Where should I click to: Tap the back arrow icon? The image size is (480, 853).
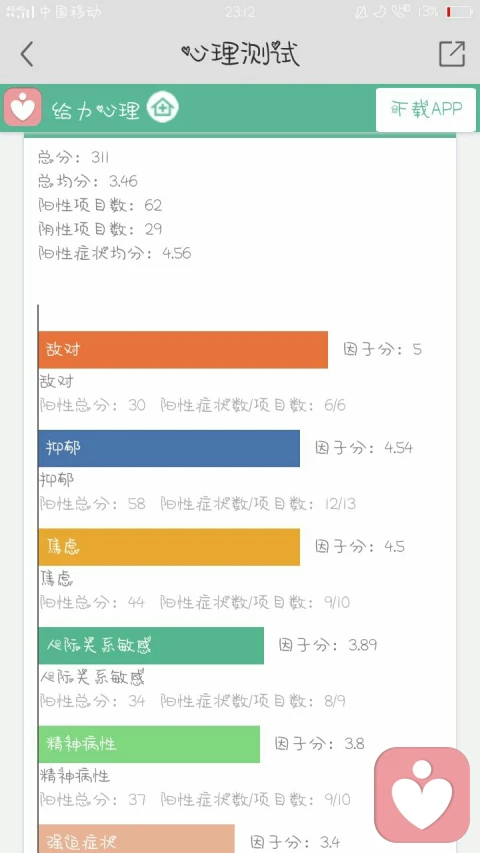(x=26, y=54)
